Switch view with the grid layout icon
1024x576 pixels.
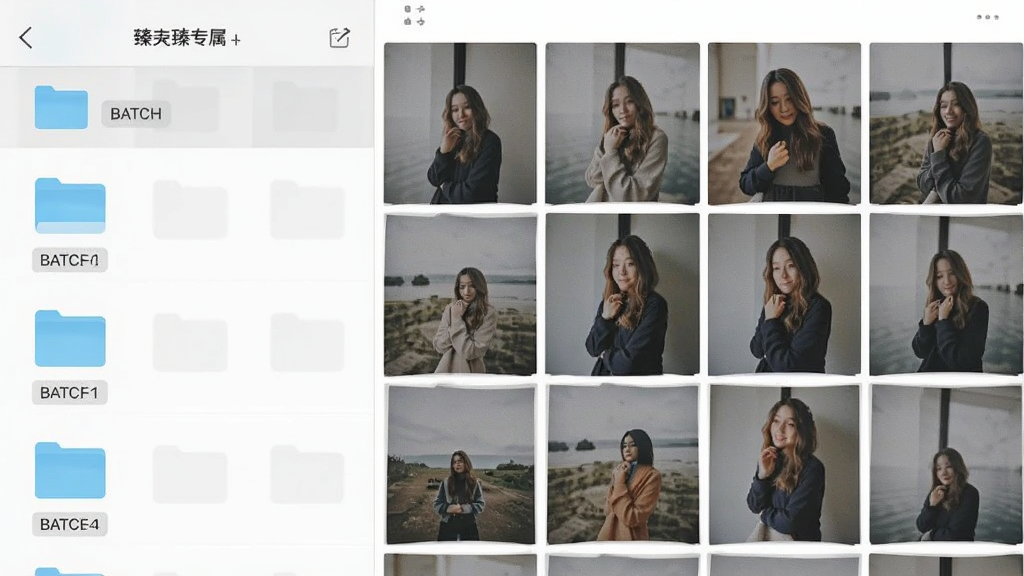click(x=414, y=16)
